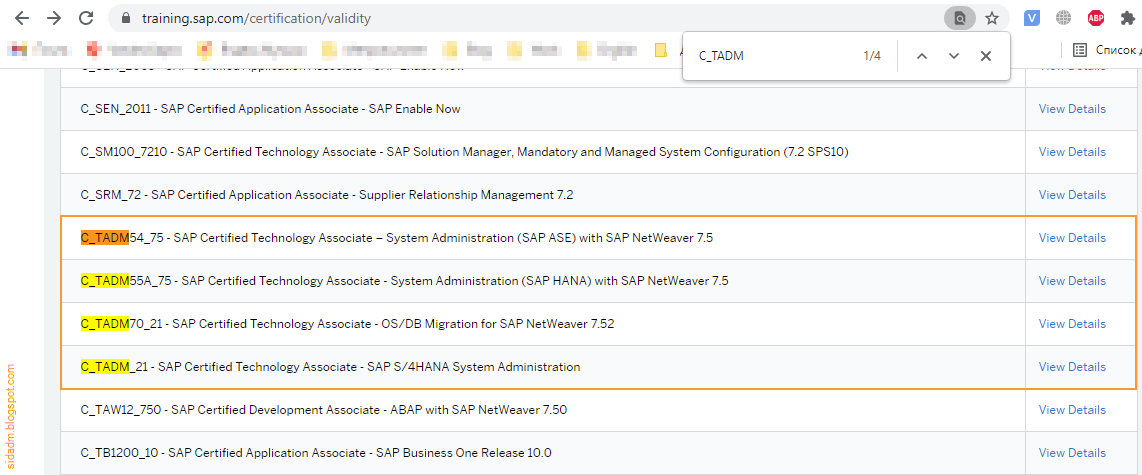1142x475 pixels.
Task: Open the blue V extension icon
Action: [x=1031, y=18]
